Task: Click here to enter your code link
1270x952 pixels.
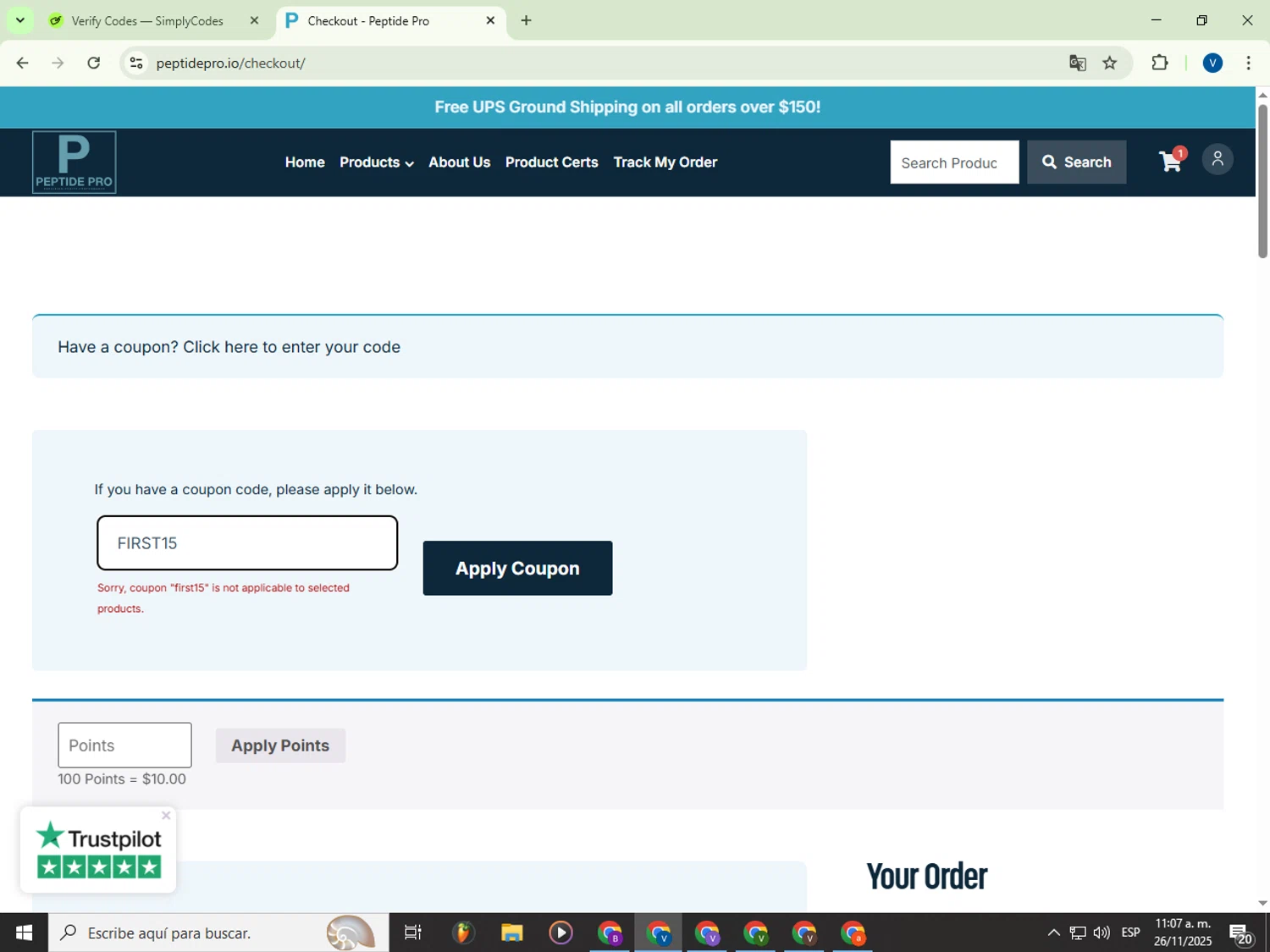Action: click(291, 347)
